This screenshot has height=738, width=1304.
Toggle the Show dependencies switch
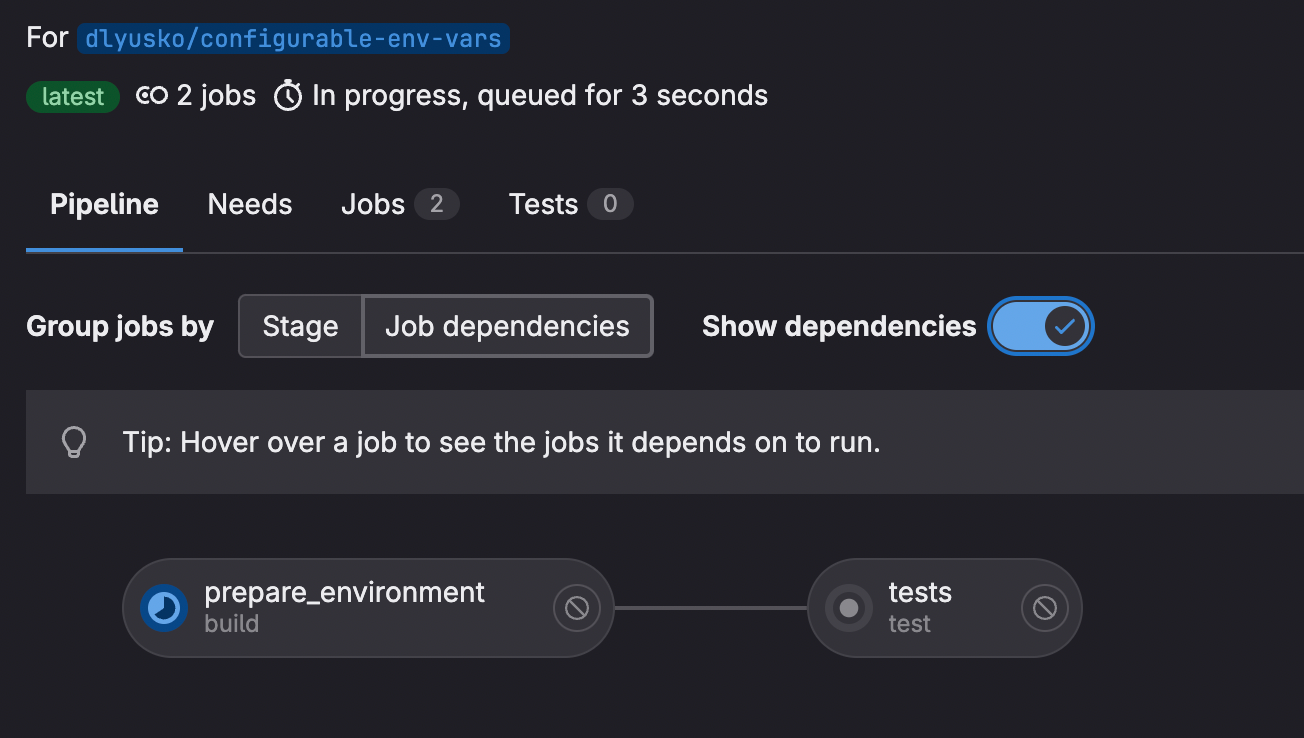pos(1041,326)
